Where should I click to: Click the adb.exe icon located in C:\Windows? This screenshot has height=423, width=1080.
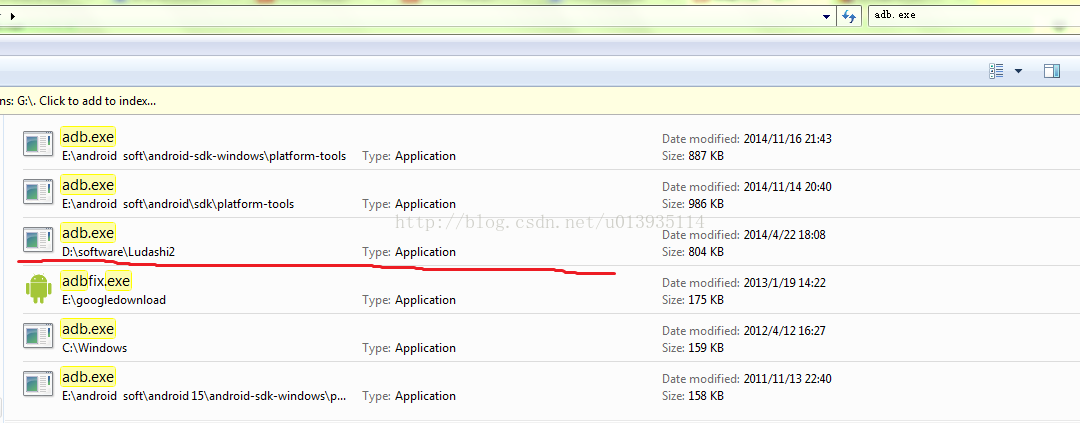(x=38, y=336)
